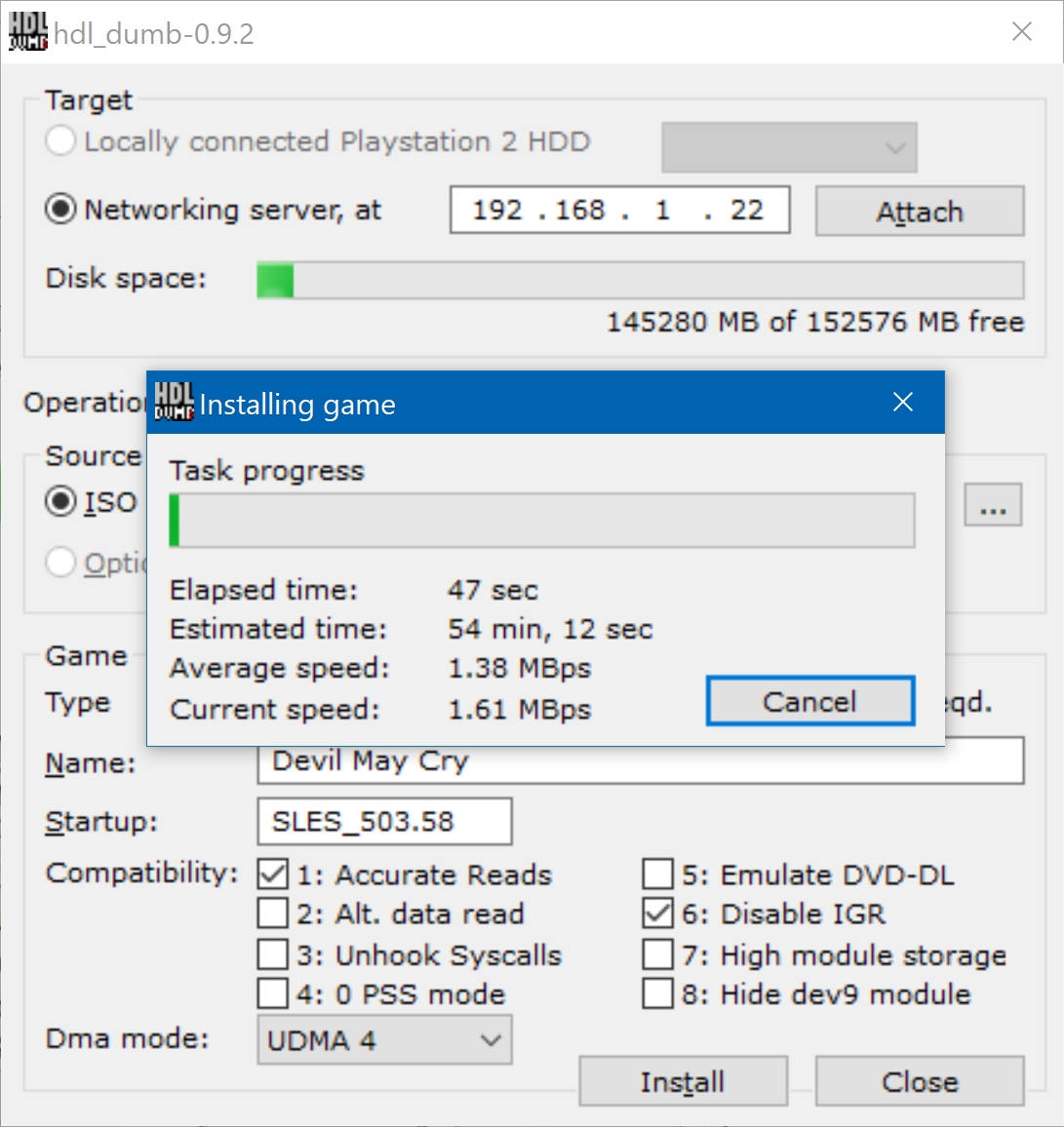The image size is (1064, 1127).
Task: Click the Task progress label
Action: pos(266,471)
